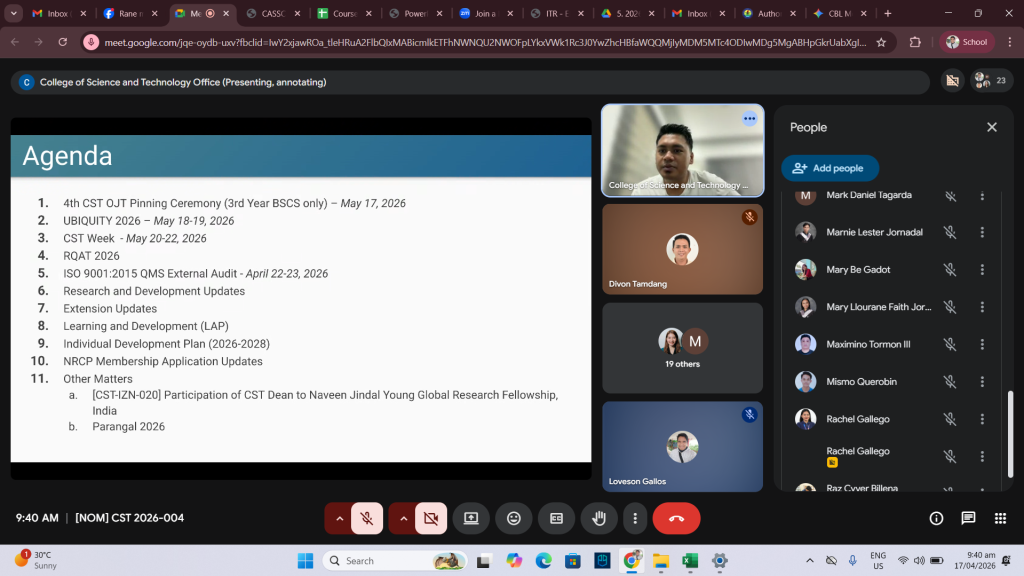Click the Add people button

click(829, 168)
